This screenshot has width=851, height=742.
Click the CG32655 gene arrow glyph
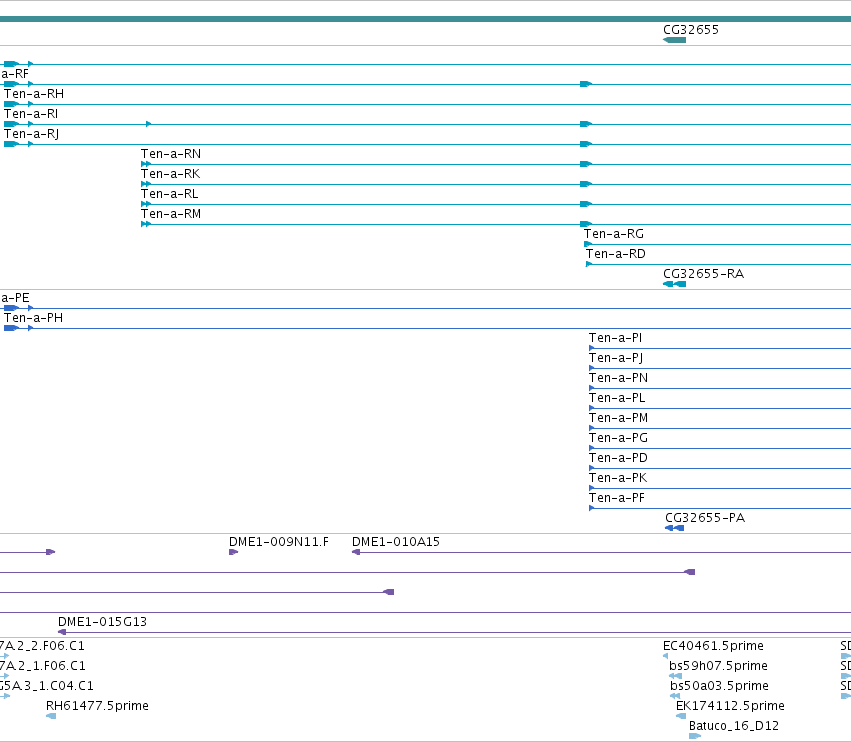[x=675, y=40]
